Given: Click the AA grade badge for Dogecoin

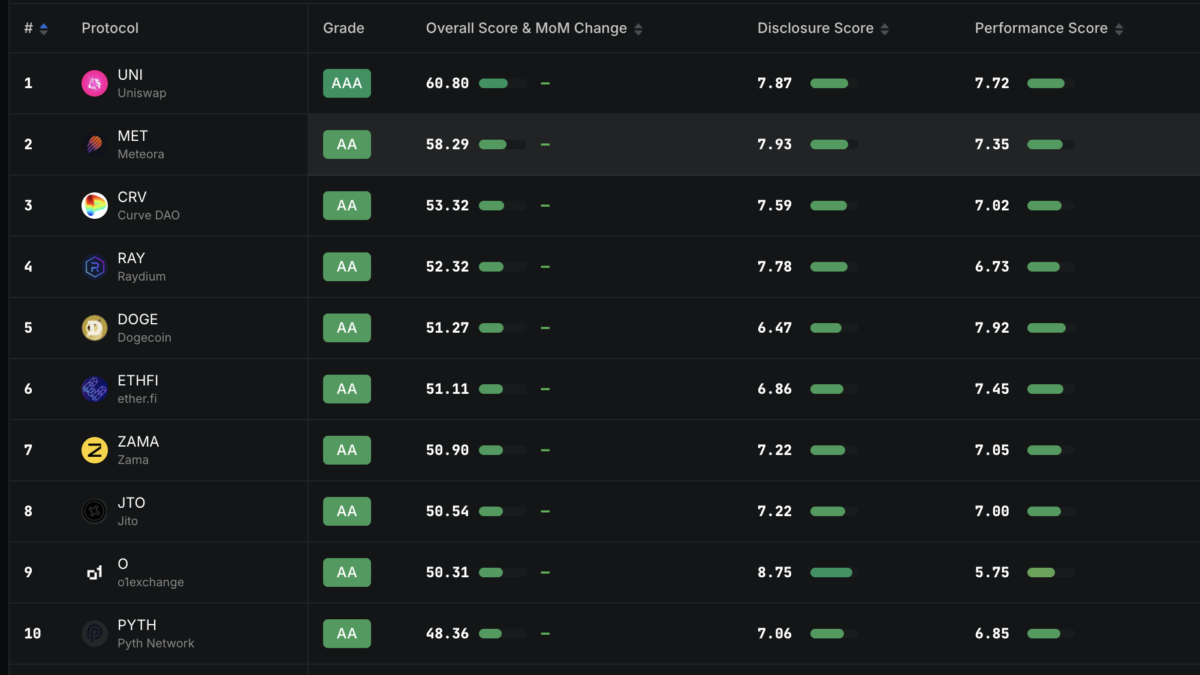Looking at the screenshot, I should pos(347,327).
